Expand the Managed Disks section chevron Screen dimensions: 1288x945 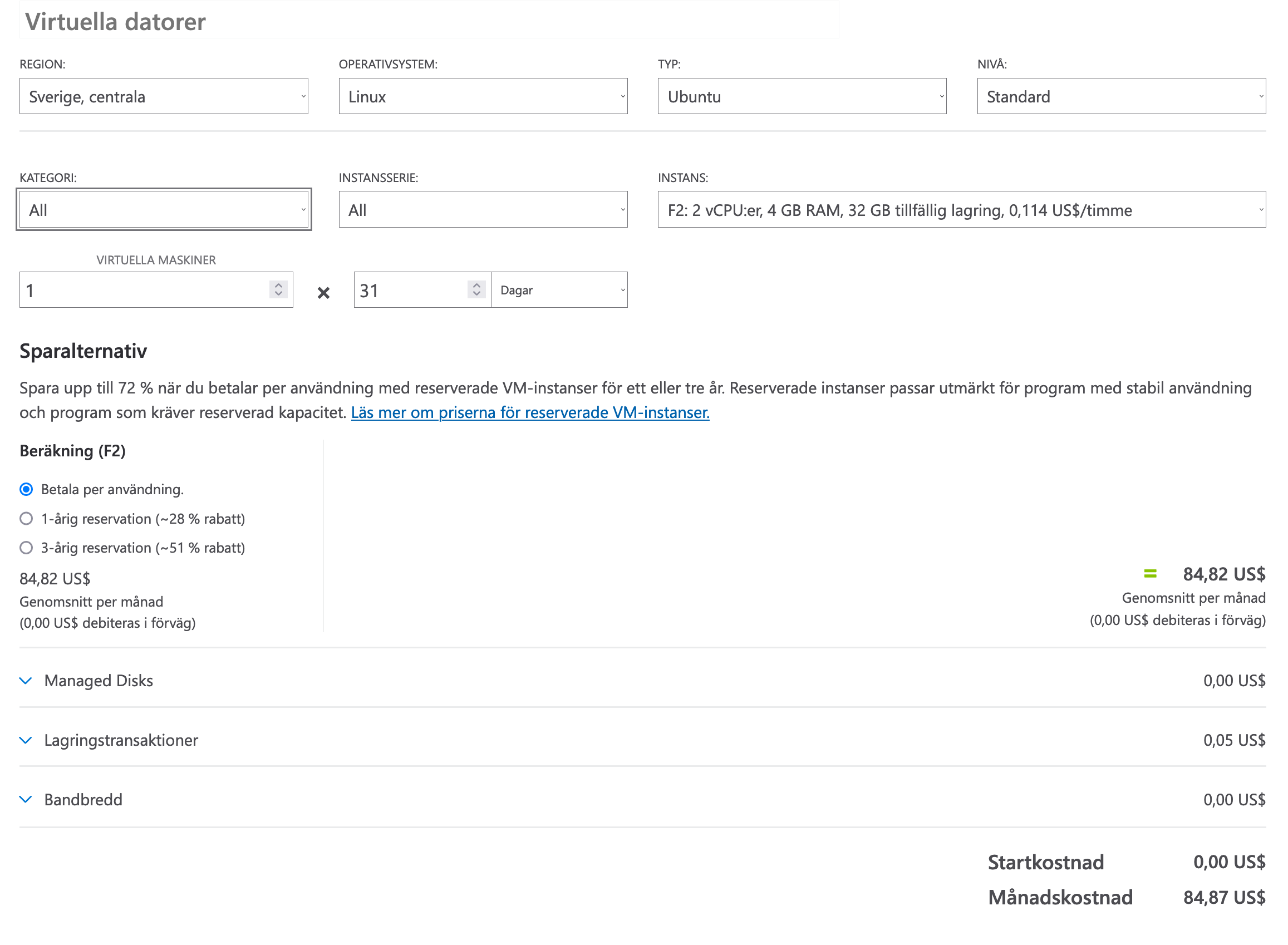(26, 681)
